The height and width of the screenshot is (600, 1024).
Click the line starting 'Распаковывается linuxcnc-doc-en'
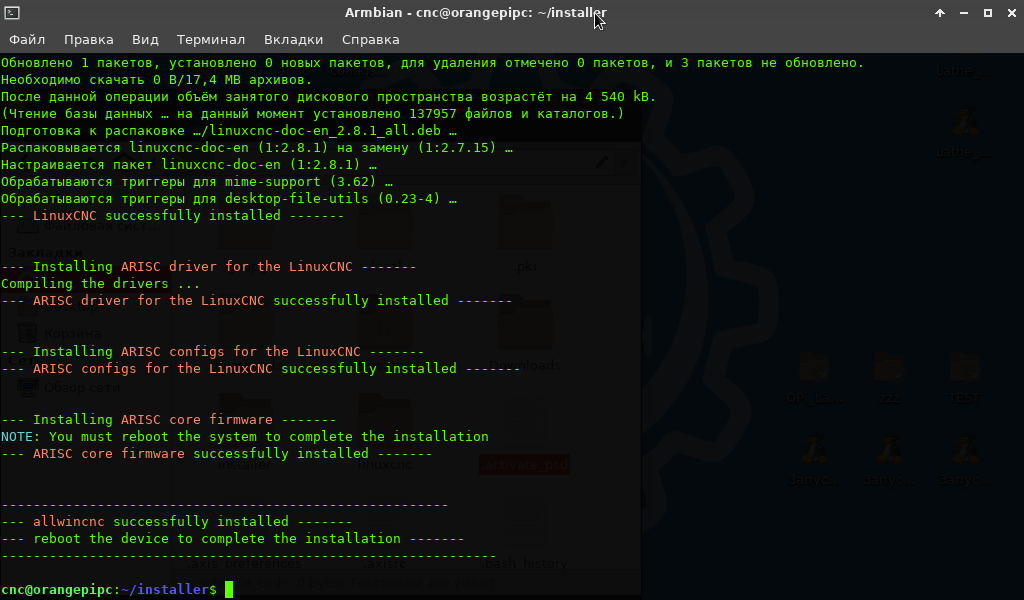tap(257, 148)
